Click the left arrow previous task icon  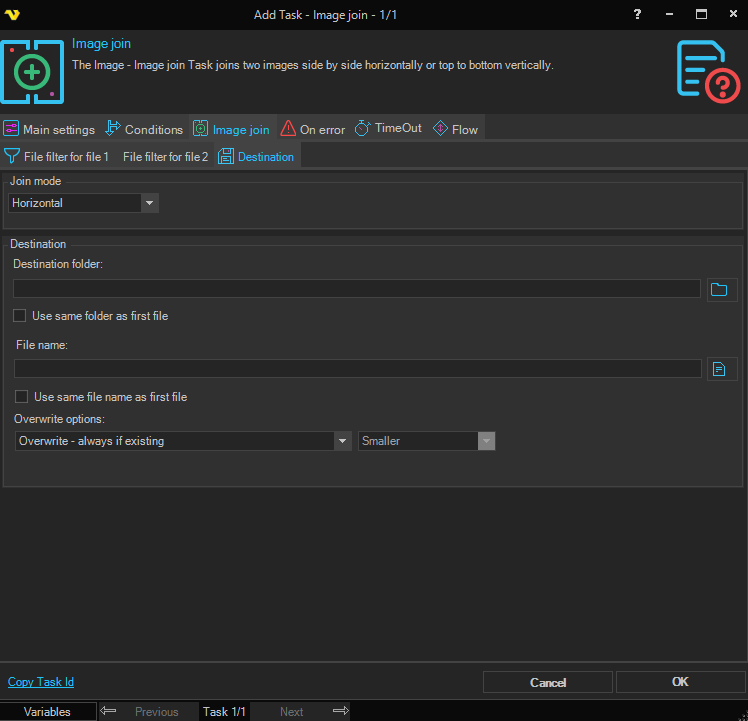click(109, 711)
